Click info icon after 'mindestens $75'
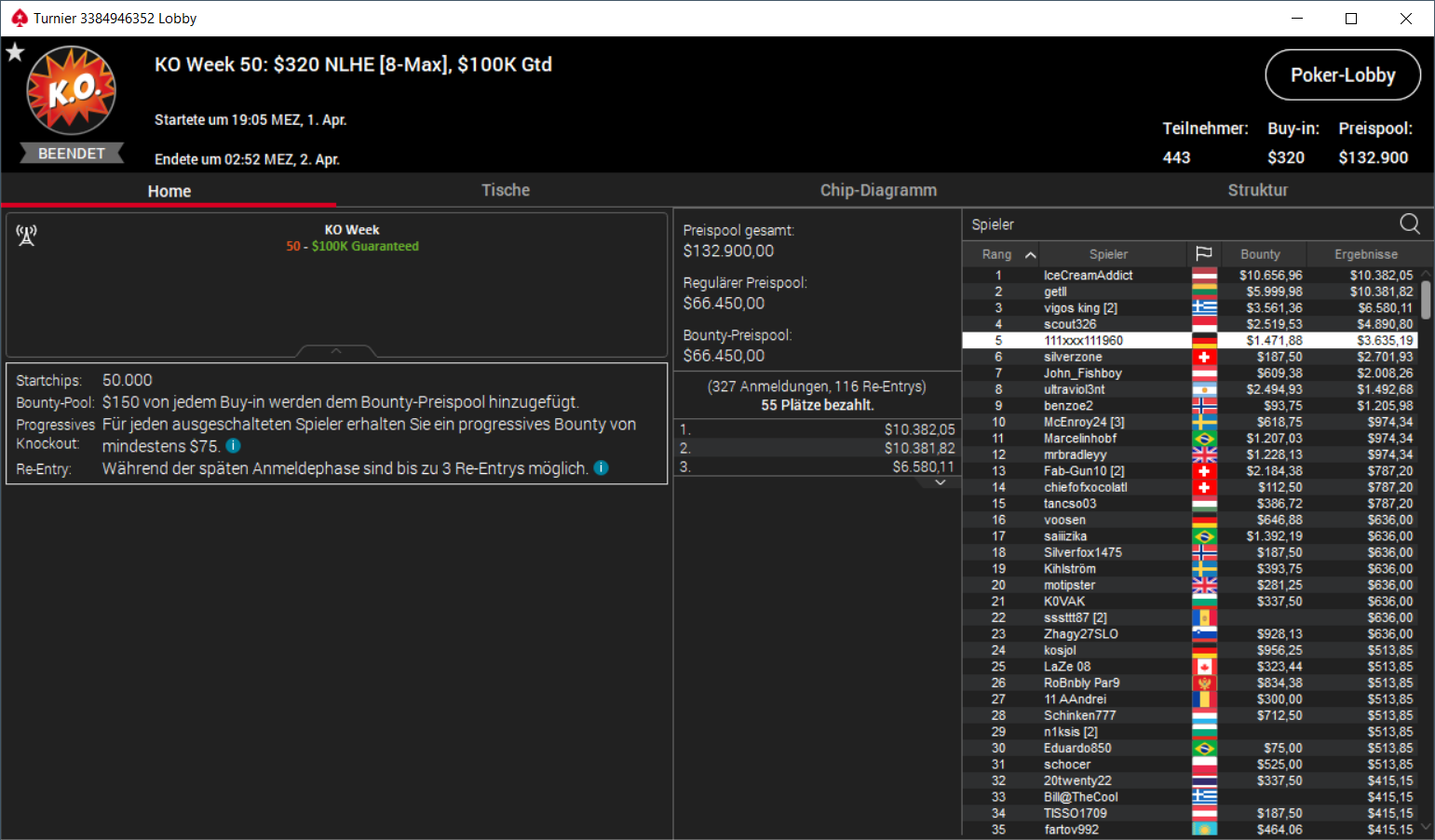 click(x=234, y=446)
